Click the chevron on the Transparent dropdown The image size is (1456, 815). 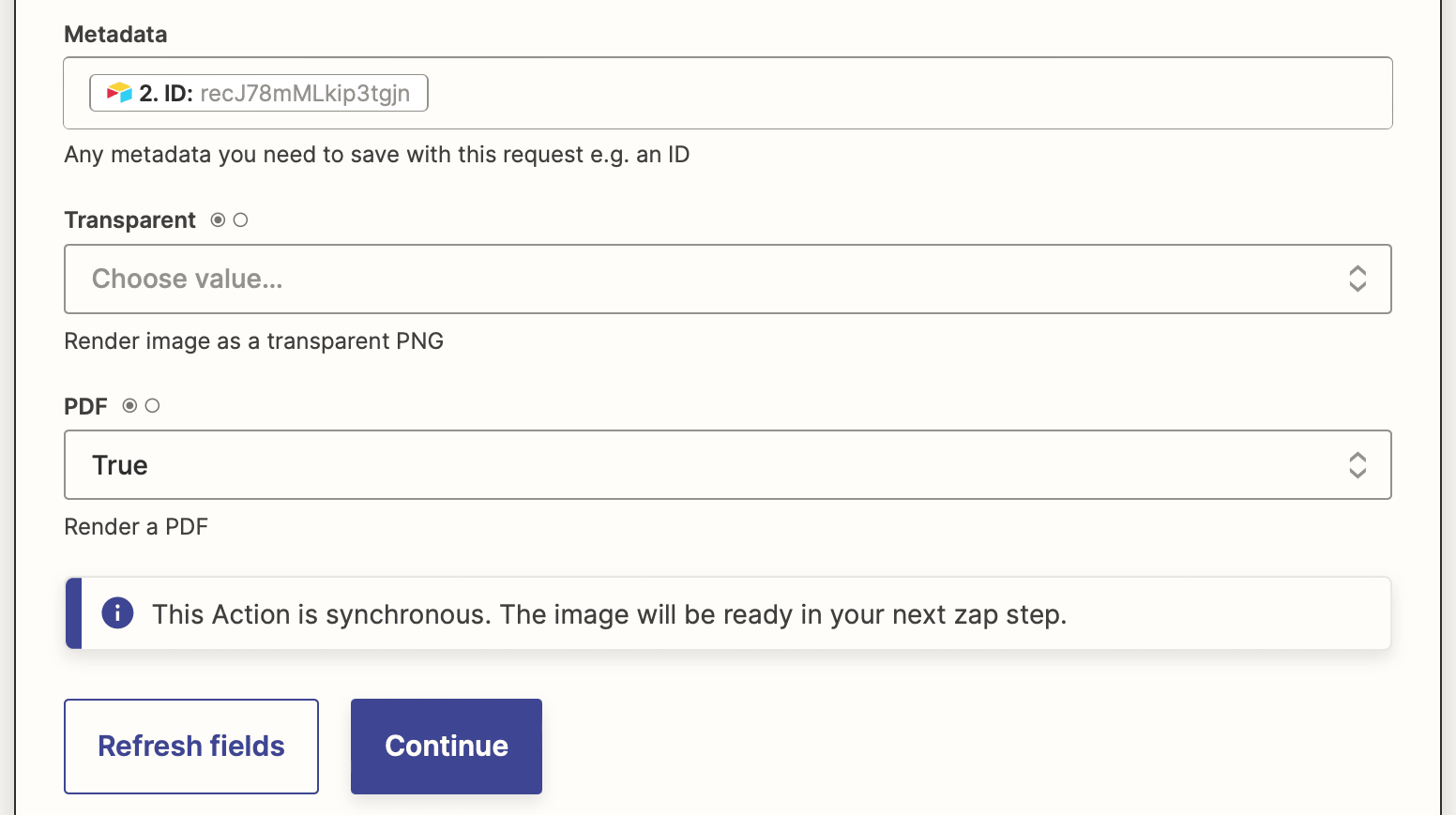(x=1357, y=279)
